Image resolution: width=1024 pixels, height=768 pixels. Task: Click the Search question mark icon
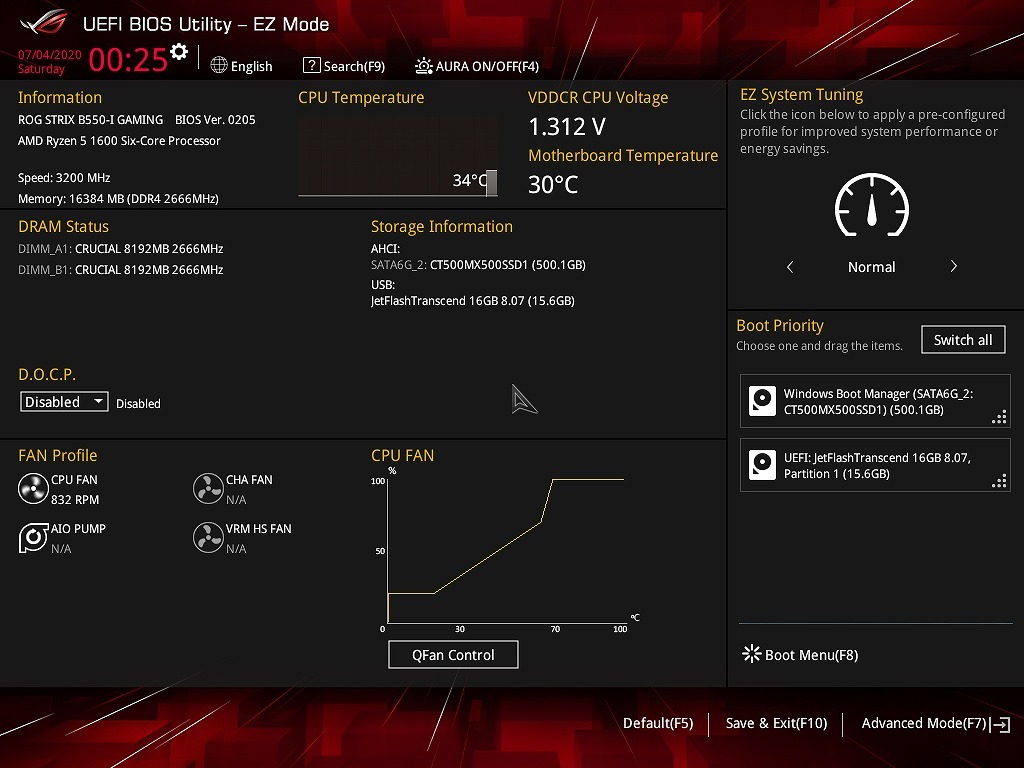[x=312, y=65]
